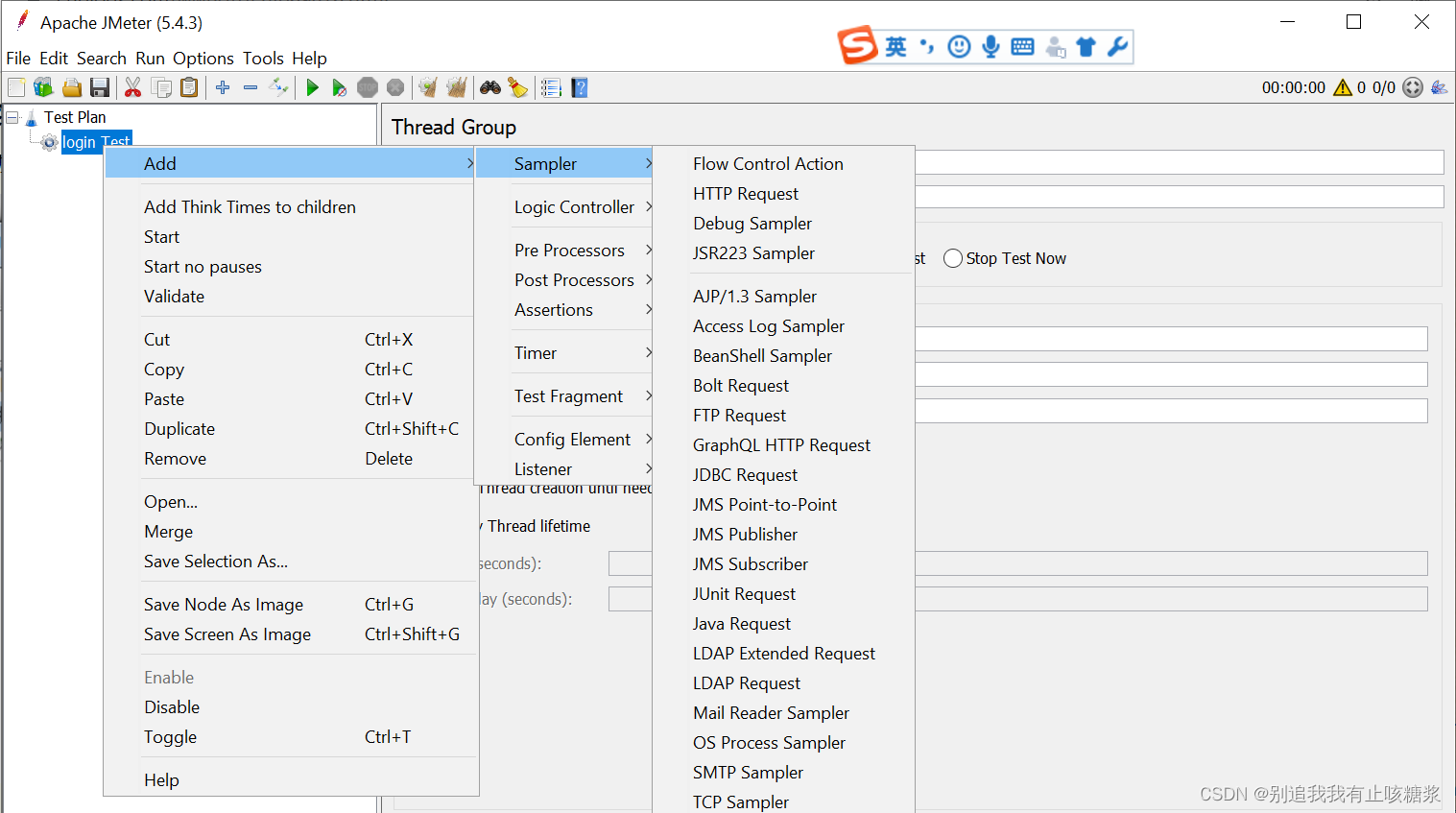1456x813 pixels.
Task: Open Sogou emoji smiley icon
Action: [x=959, y=46]
